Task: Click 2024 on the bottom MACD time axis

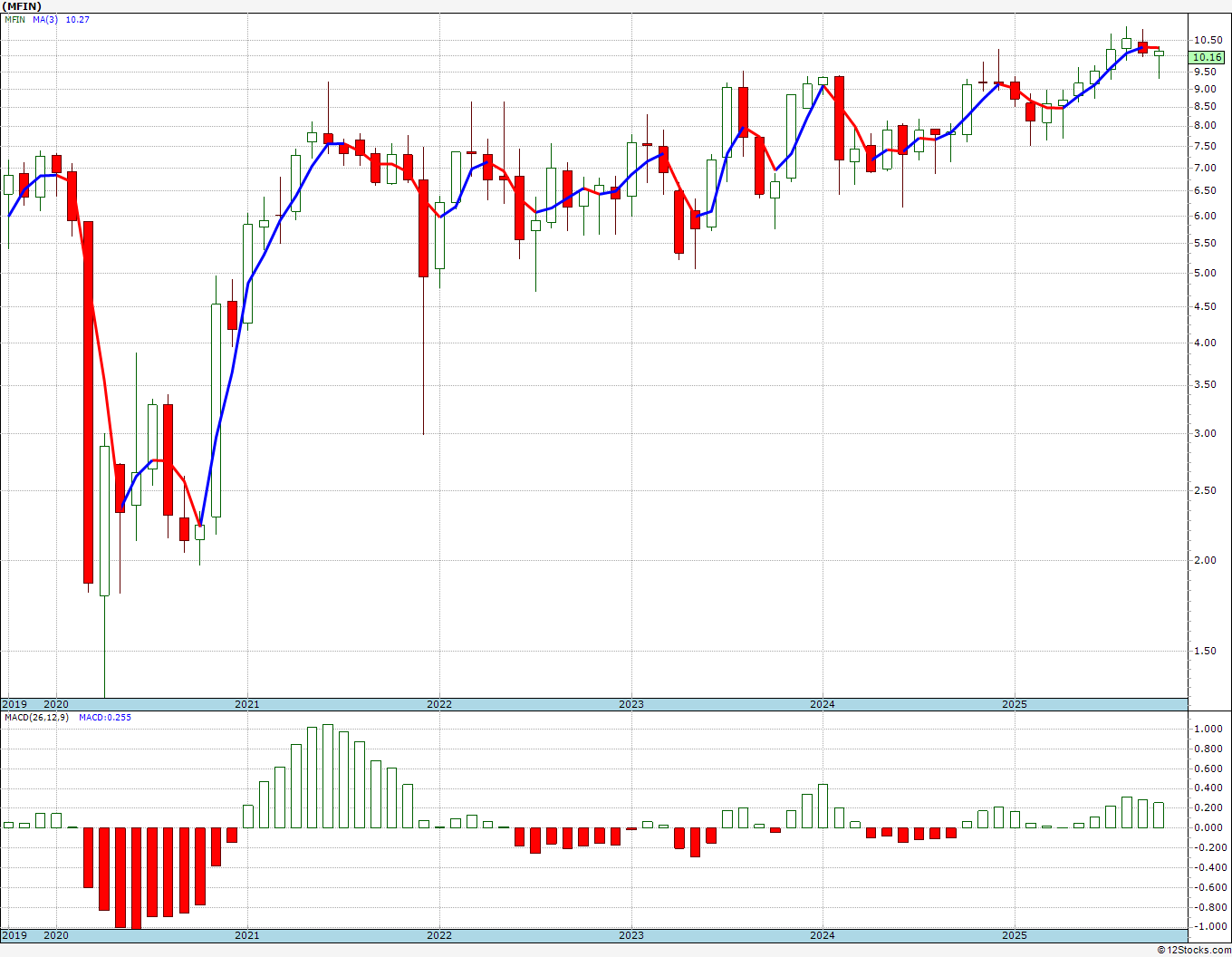Action: (x=823, y=935)
